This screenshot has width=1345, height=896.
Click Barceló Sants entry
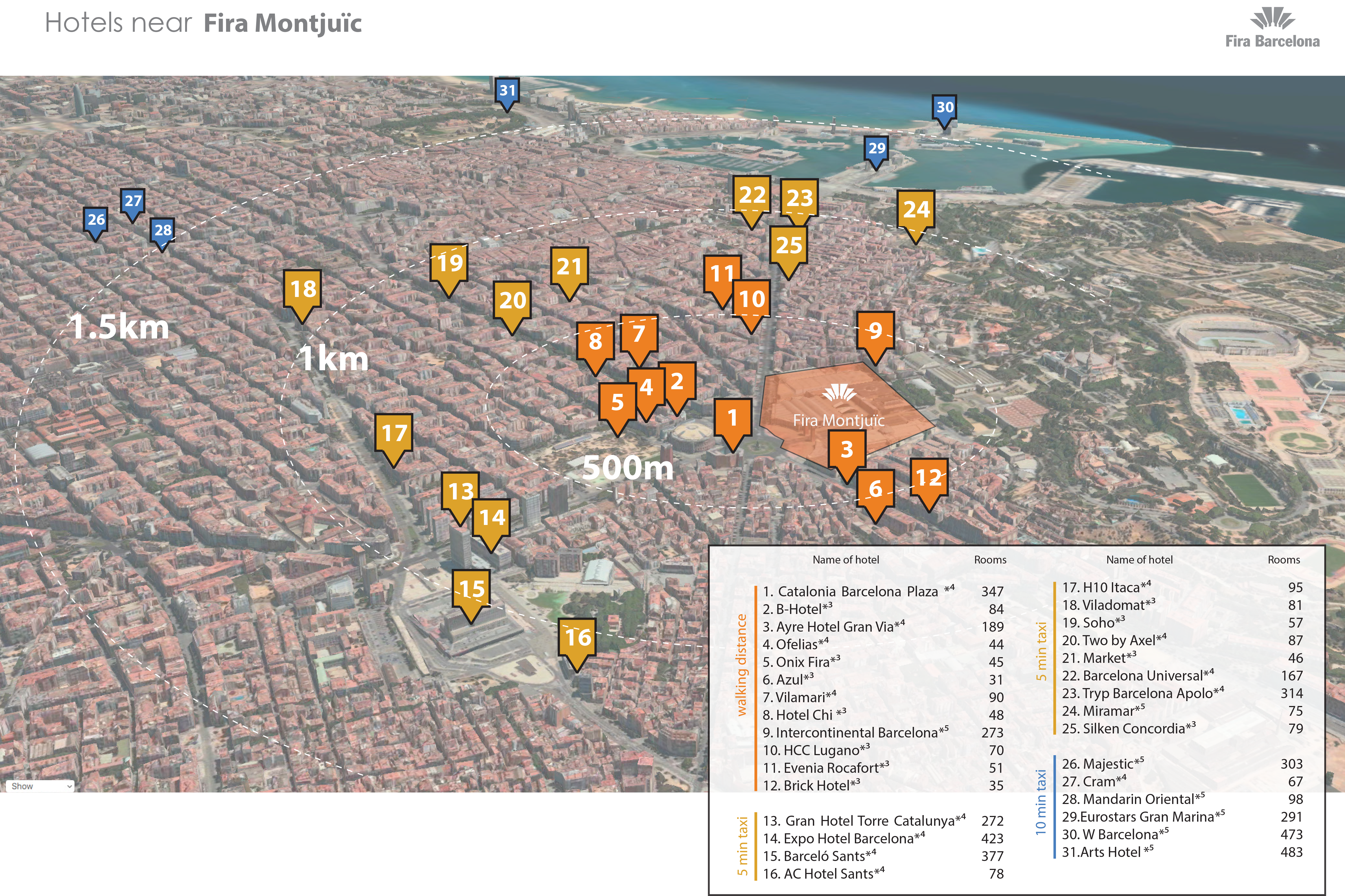coord(883,857)
